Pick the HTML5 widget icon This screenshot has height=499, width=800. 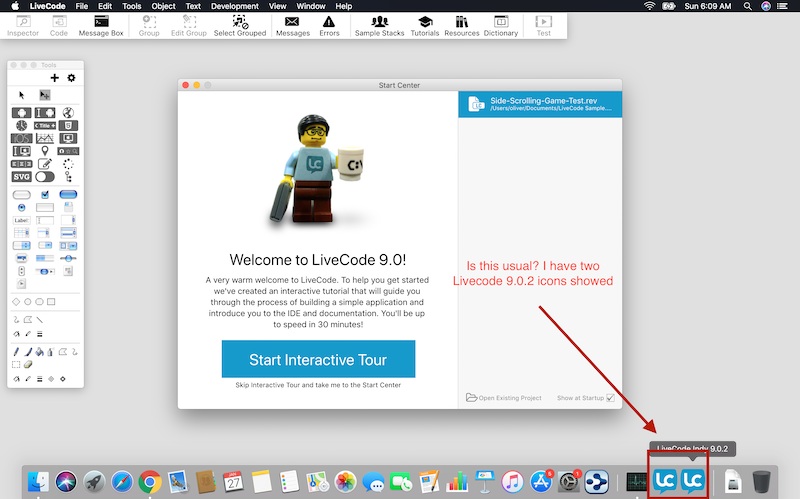(68, 125)
